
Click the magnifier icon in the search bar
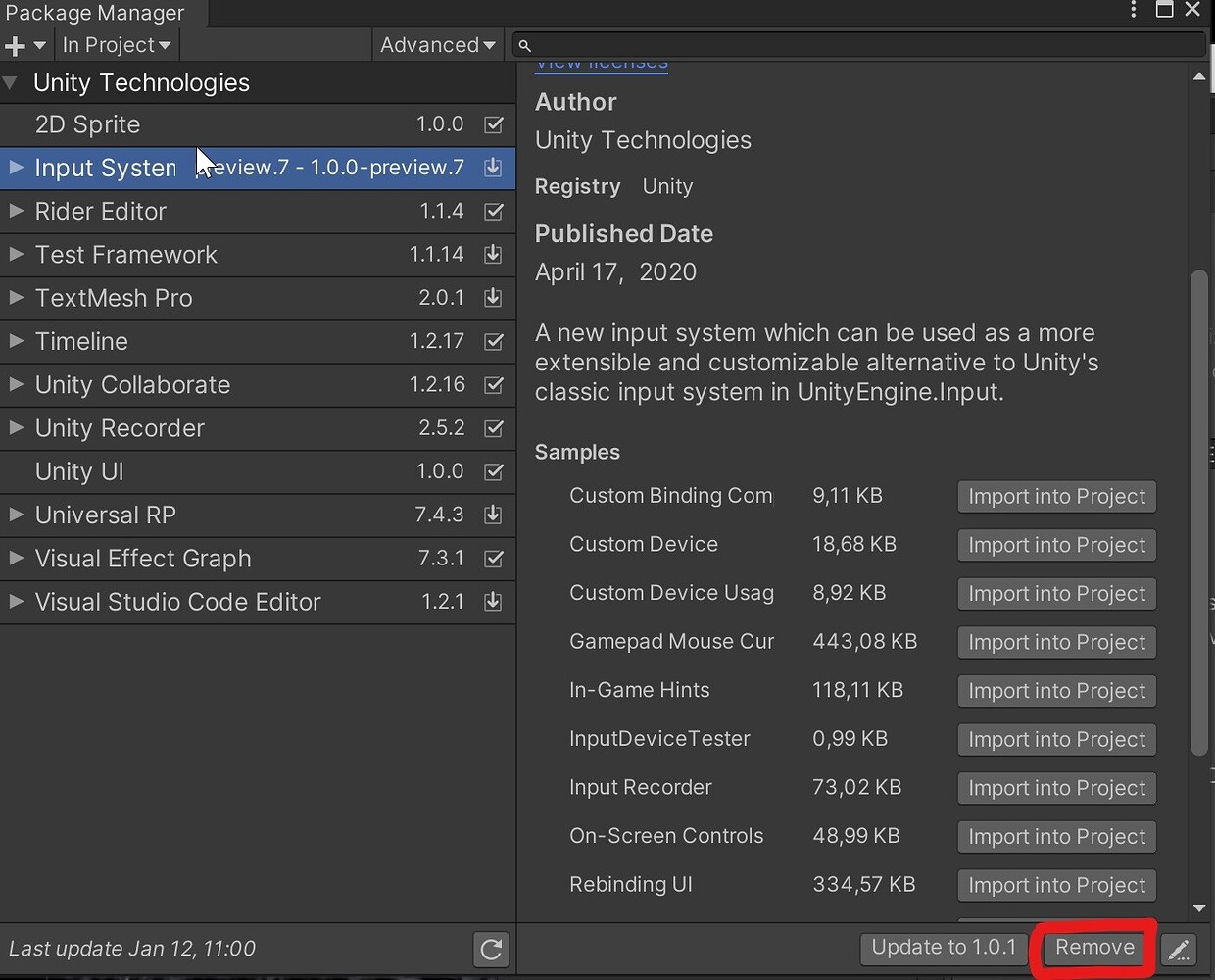click(524, 44)
